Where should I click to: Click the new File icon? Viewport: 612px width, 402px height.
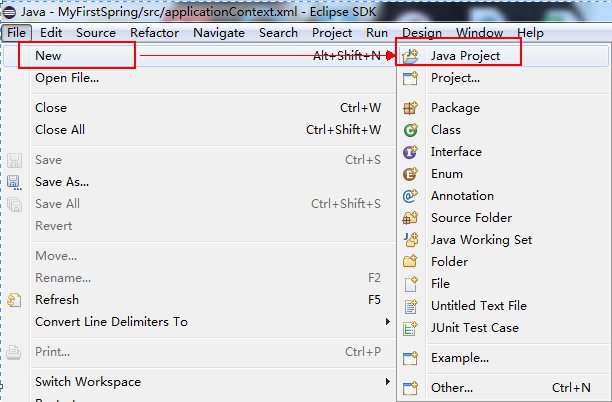[x=410, y=284]
